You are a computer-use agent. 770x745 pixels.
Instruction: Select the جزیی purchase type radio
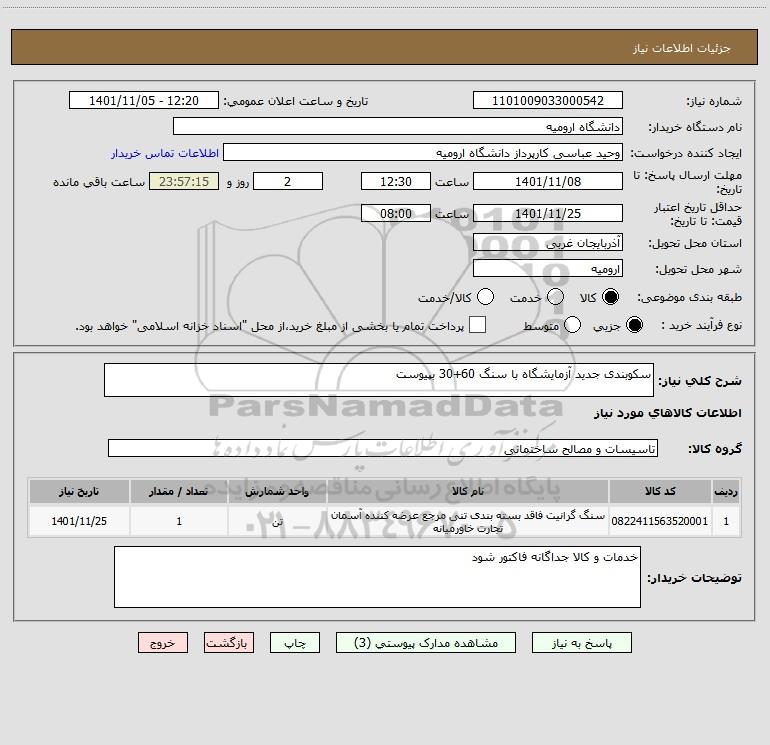[x=634, y=325]
